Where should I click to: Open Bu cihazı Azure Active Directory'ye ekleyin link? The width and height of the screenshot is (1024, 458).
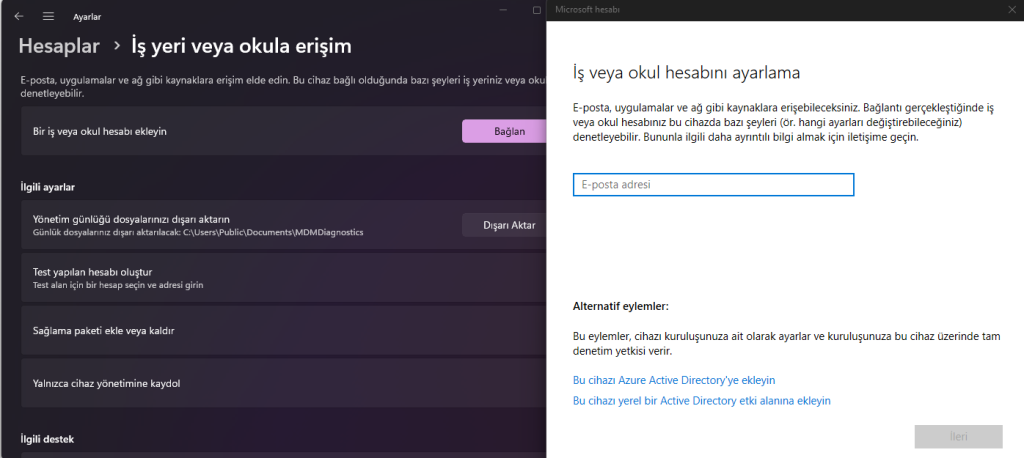(x=674, y=380)
